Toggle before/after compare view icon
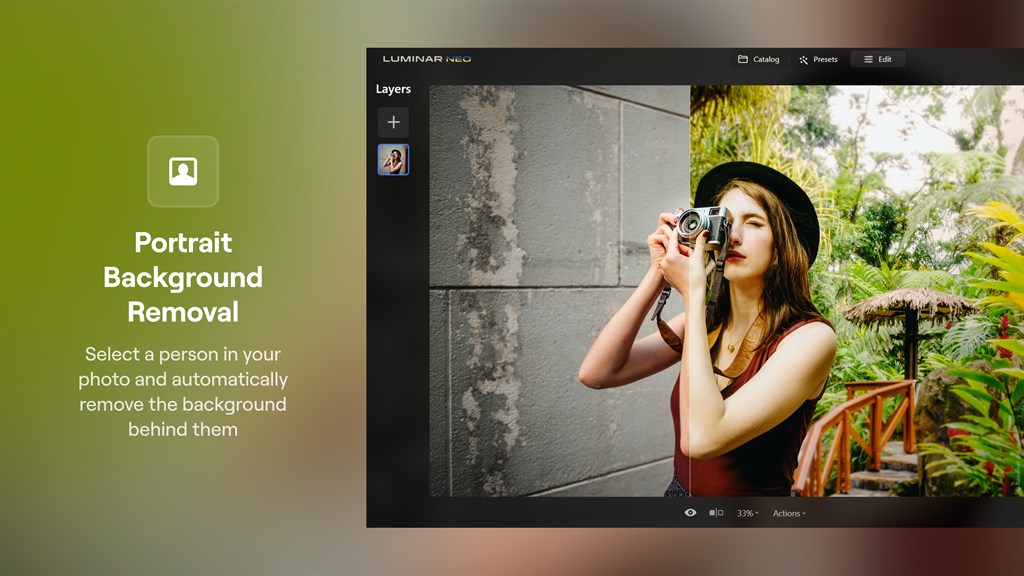This screenshot has width=1024, height=576. 716,513
